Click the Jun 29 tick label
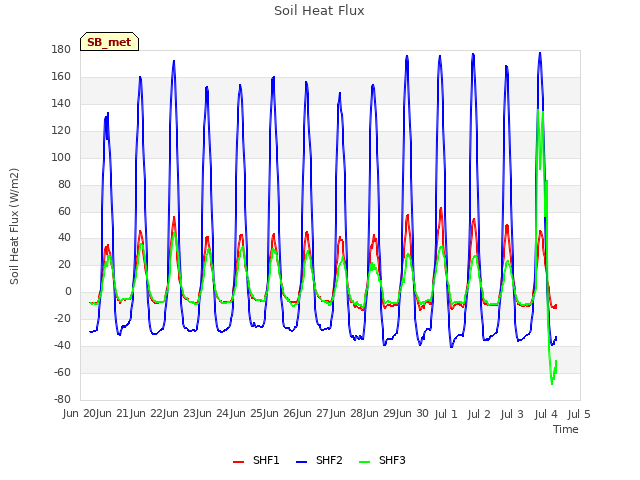Image resolution: width=640 pixels, height=480 pixels. pos(379,414)
